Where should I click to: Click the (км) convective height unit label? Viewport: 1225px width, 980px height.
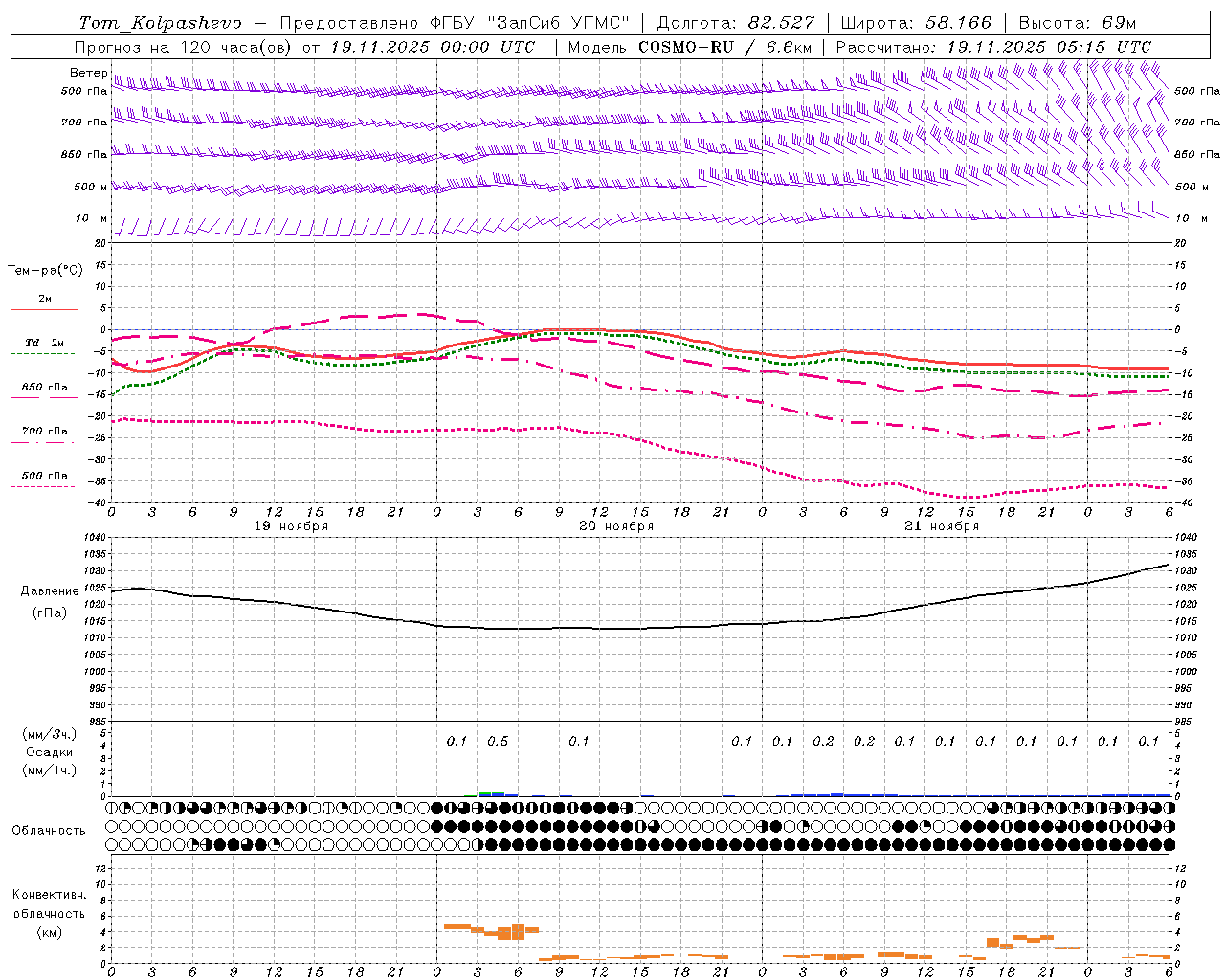(x=49, y=932)
